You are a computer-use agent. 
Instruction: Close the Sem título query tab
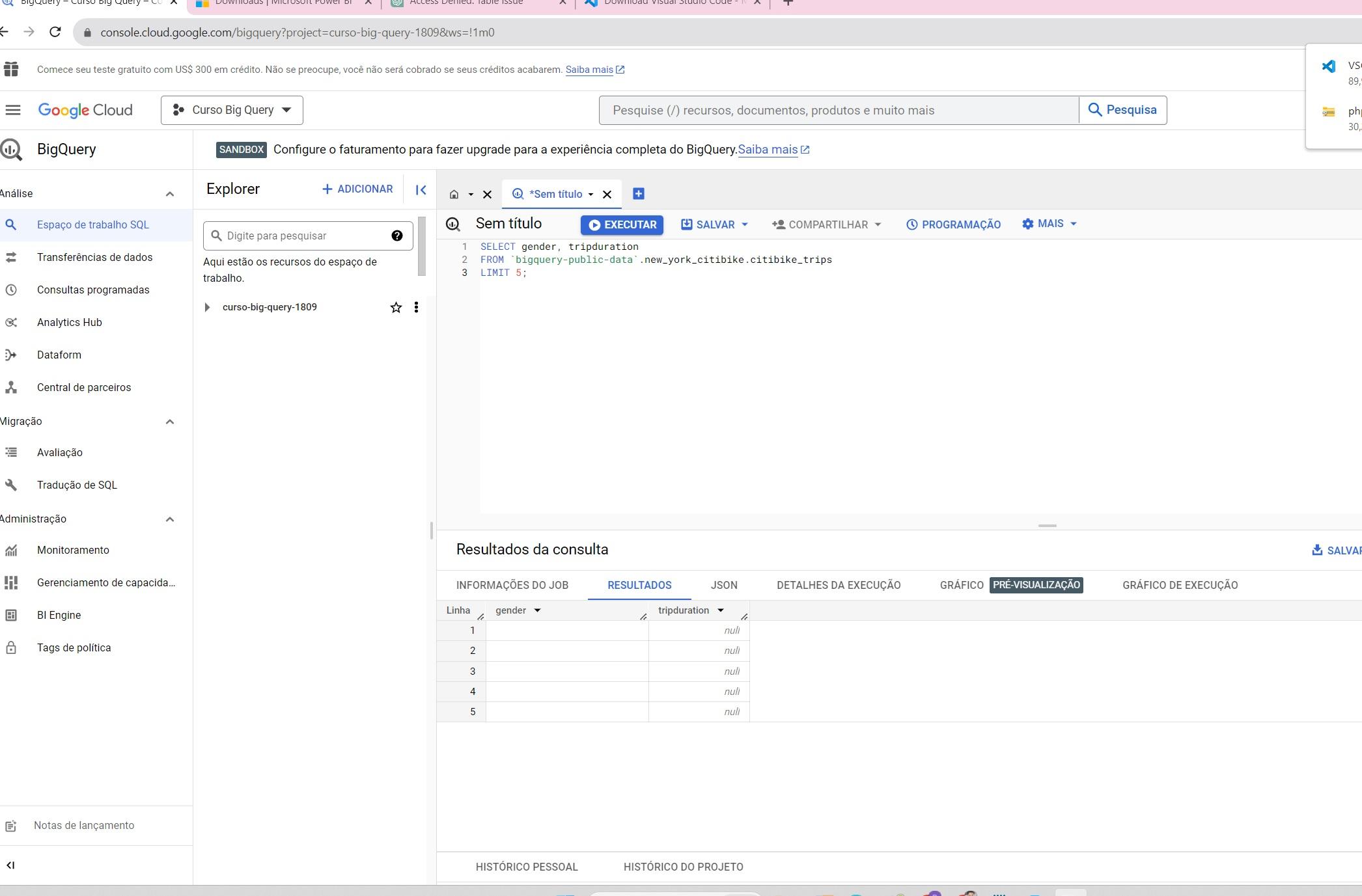[x=607, y=194]
